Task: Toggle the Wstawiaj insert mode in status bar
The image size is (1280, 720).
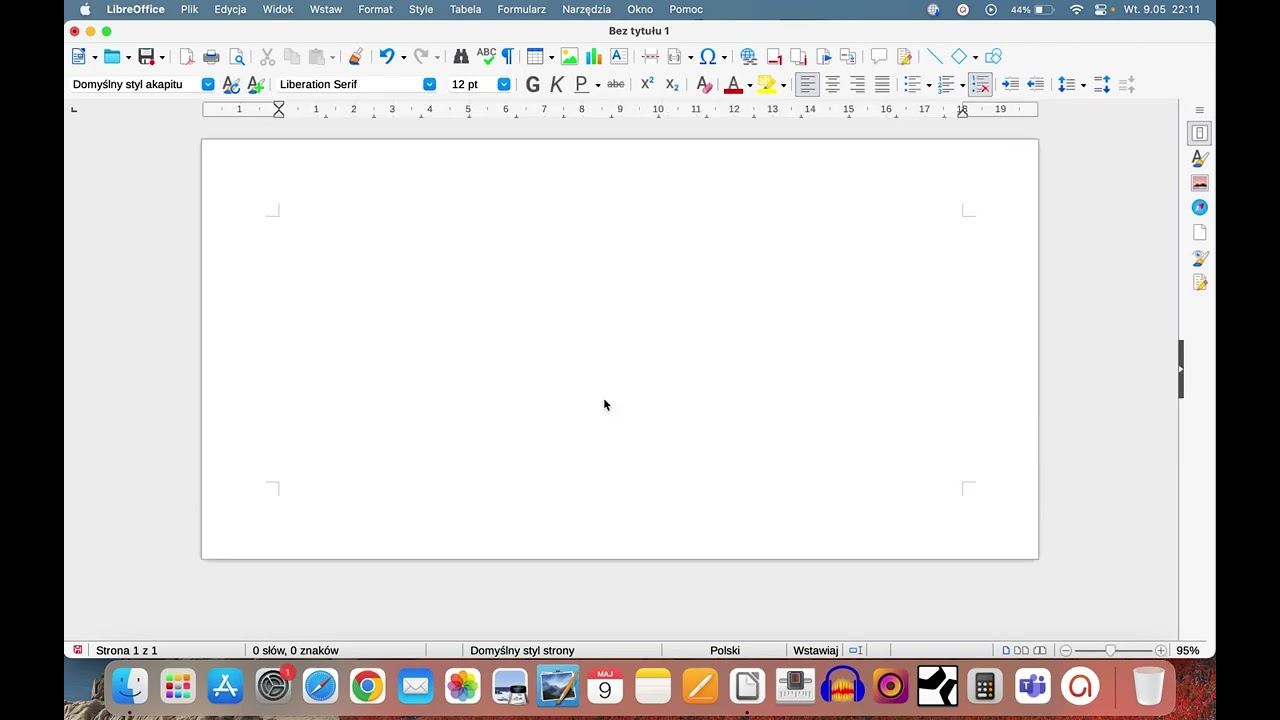Action: pyautogui.click(x=816, y=650)
